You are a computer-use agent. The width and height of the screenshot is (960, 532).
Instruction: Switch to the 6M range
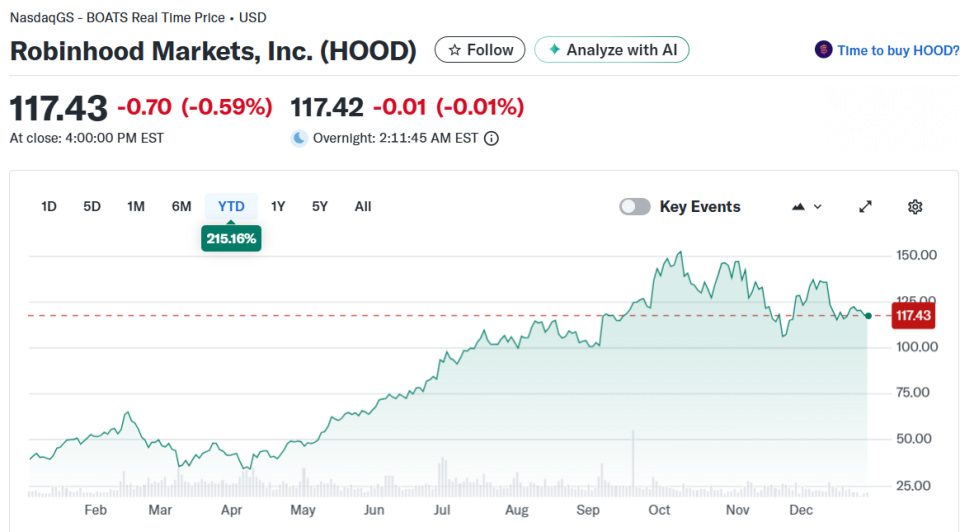pyautogui.click(x=181, y=207)
